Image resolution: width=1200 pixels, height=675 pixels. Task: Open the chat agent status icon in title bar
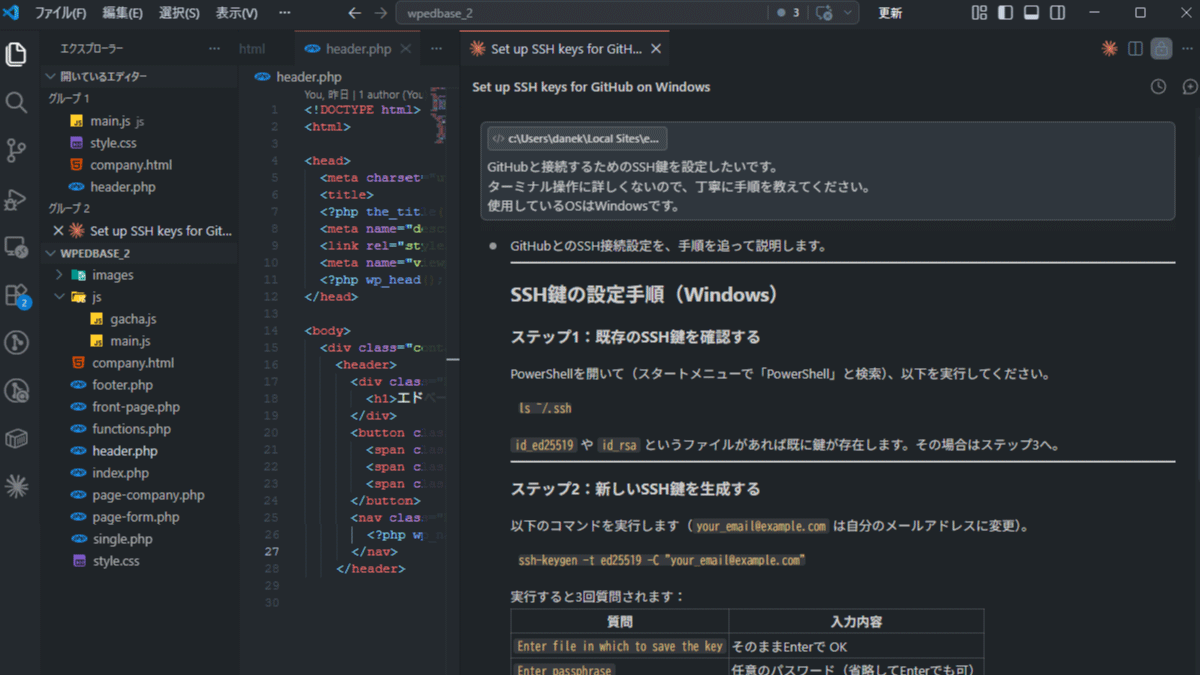click(824, 13)
